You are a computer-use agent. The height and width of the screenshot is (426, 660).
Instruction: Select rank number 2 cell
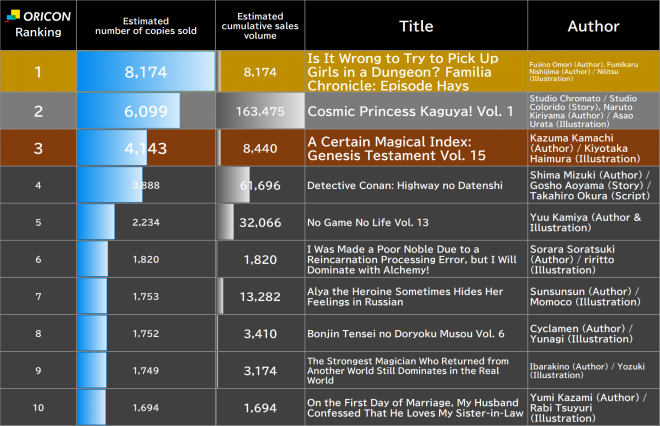click(x=38, y=111)
